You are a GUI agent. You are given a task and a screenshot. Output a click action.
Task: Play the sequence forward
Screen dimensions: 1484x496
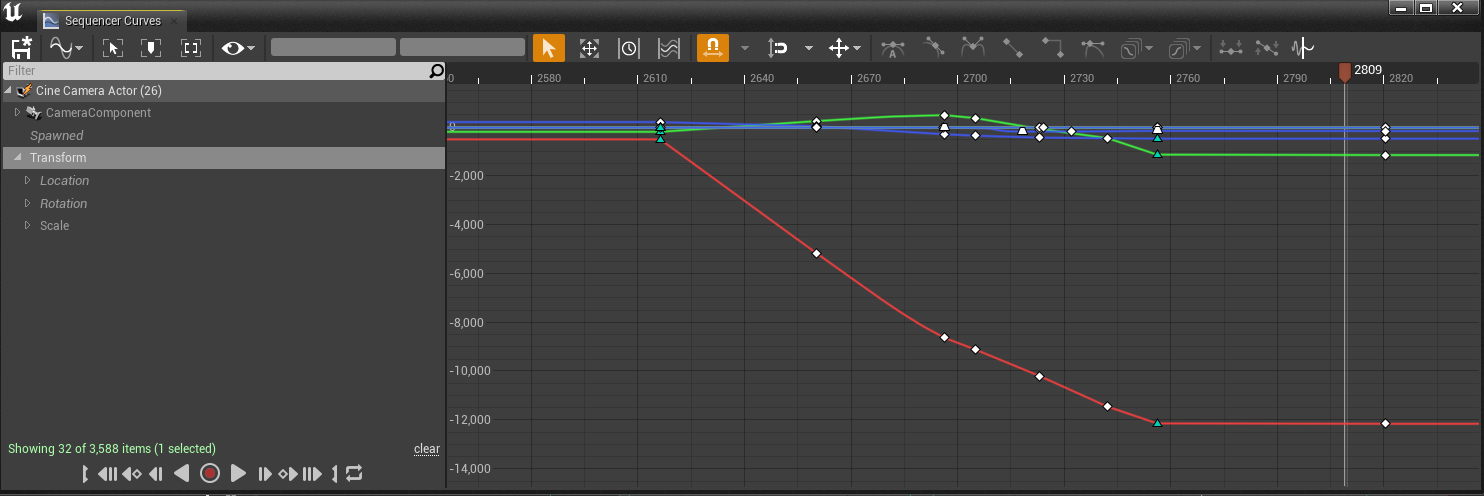tap(238, 473)
